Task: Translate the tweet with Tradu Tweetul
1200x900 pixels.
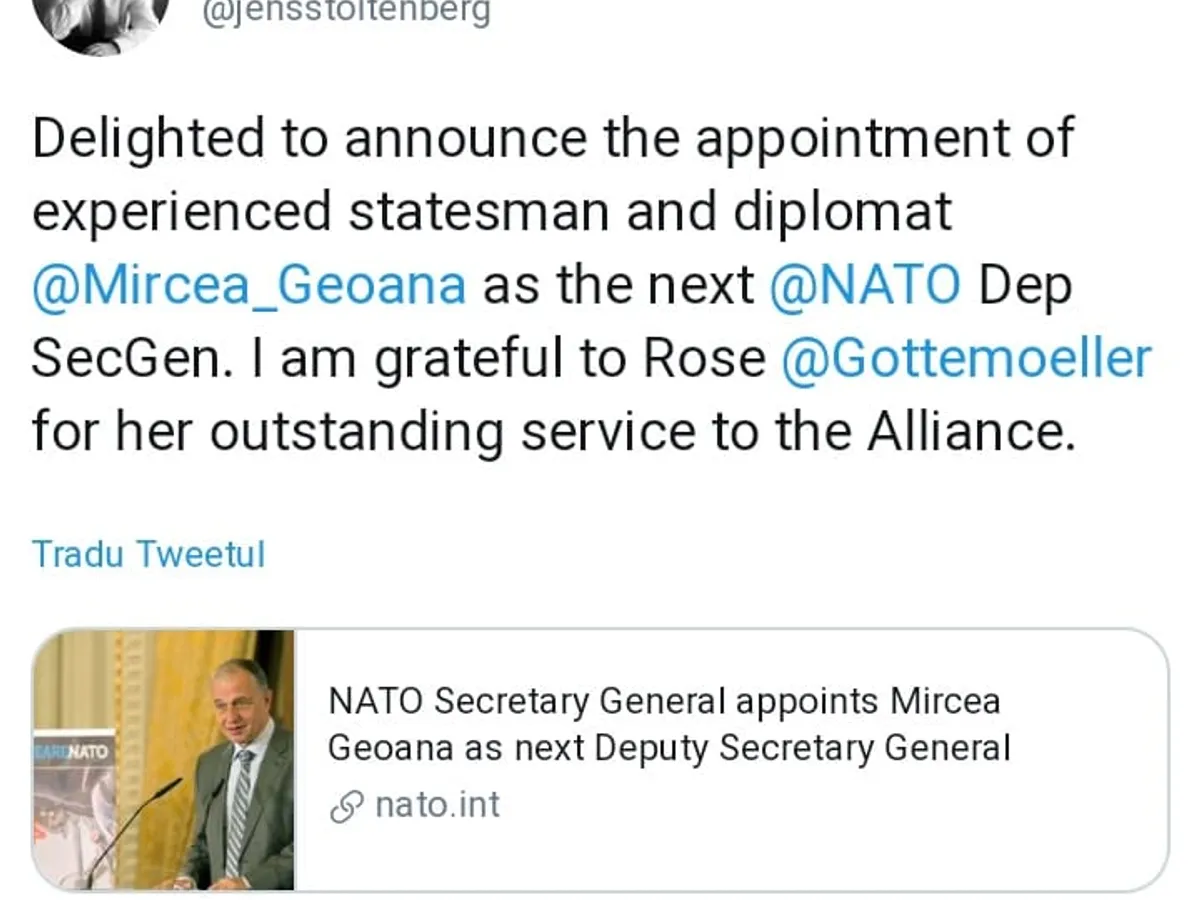Action: 149,553
